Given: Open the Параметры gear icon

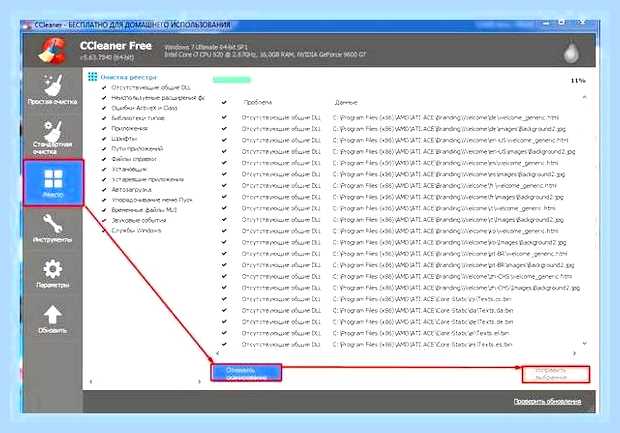Looking at the screenshot, I should pos(53,269).
